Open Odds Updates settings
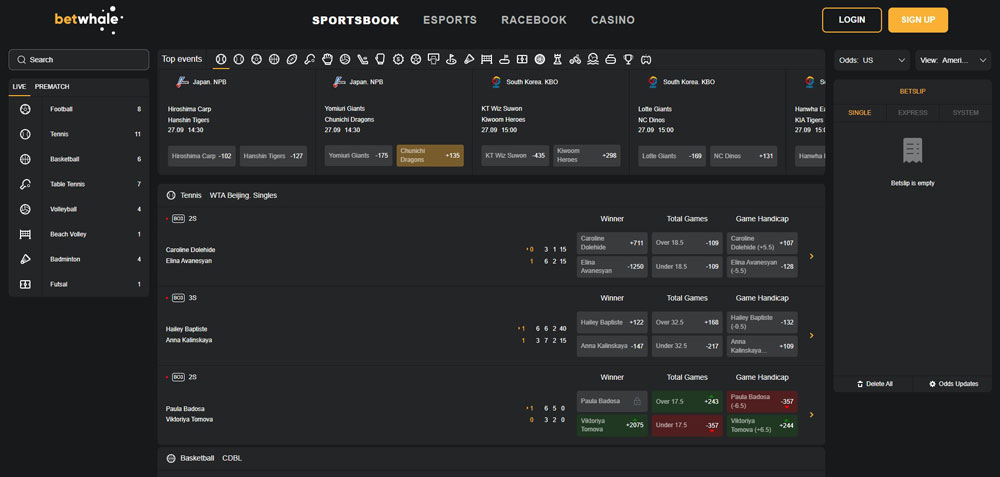Image resolution: width=1000 pixels, height=477 pixels. (x=953, y=384)
